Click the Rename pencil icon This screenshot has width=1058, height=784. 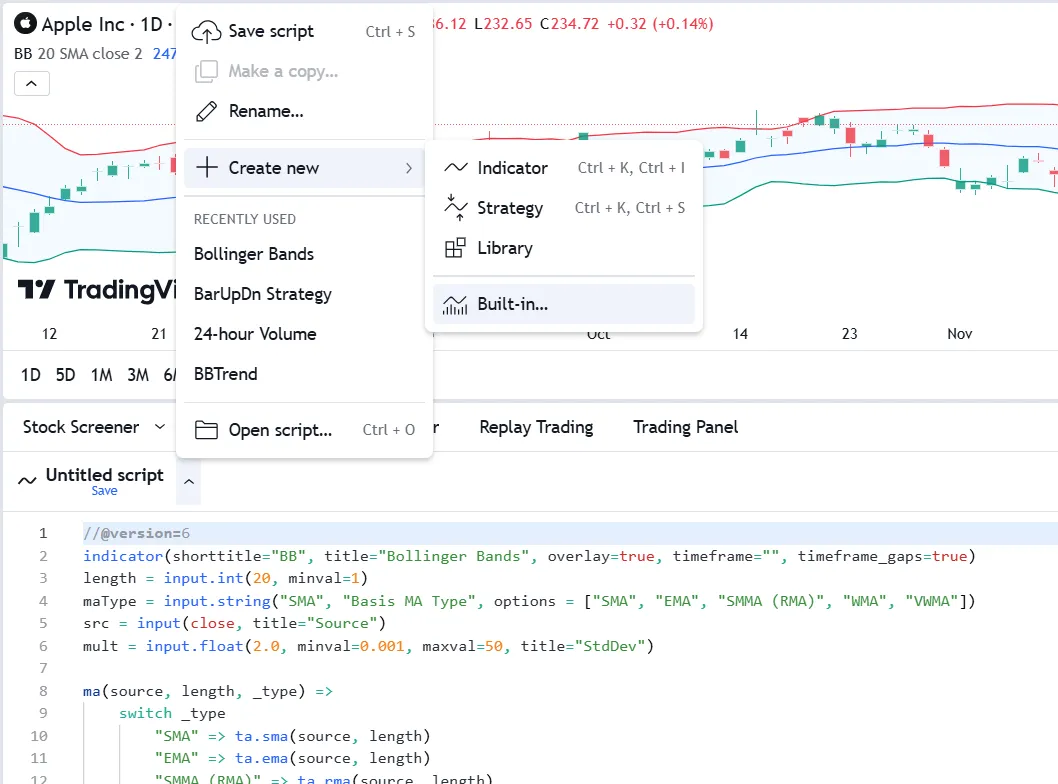click(206, 111)
